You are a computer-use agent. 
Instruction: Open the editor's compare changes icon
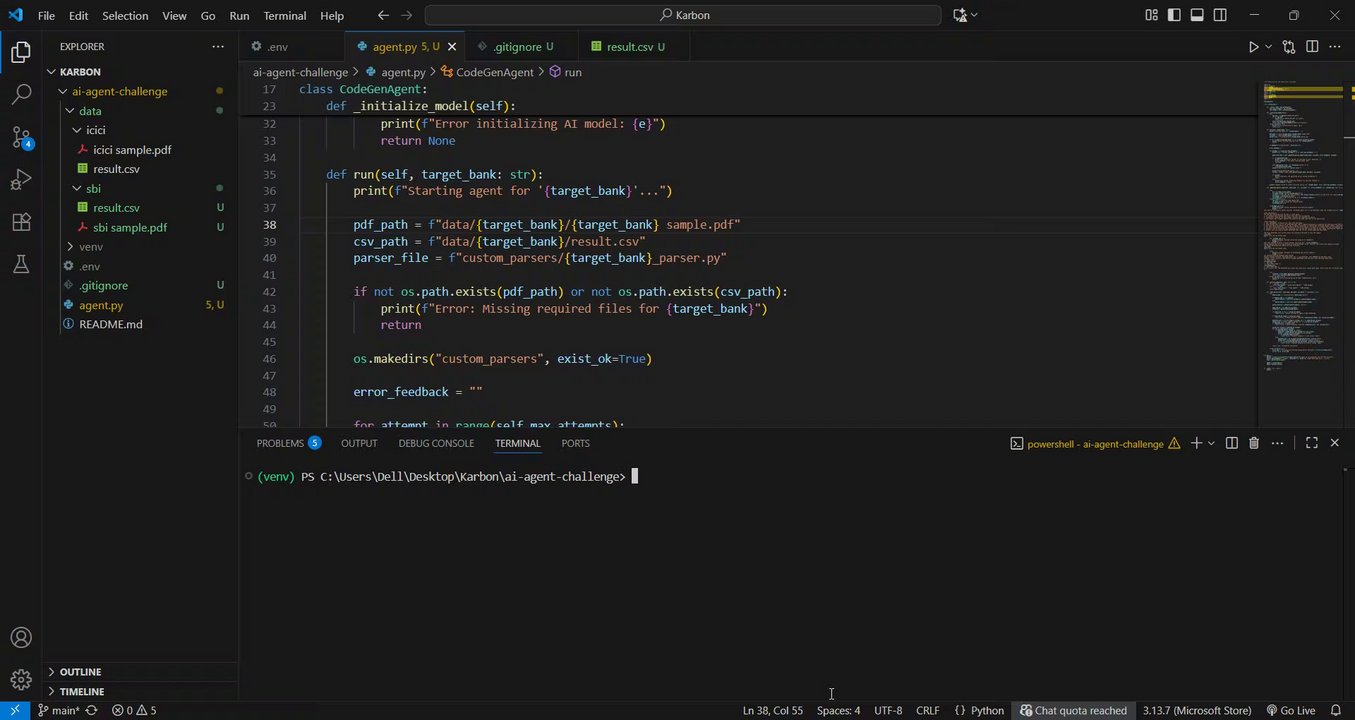[x=1289, y=47]
